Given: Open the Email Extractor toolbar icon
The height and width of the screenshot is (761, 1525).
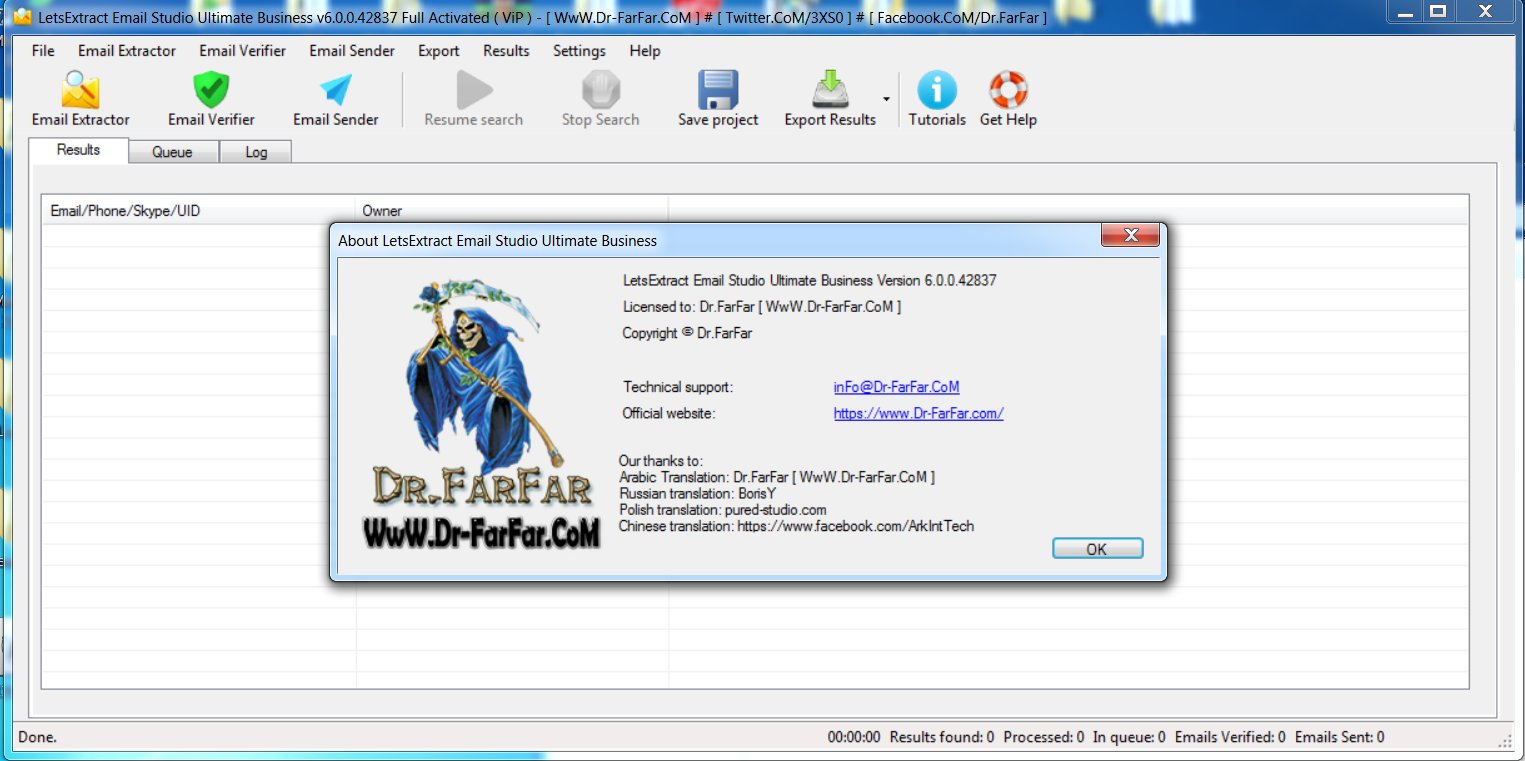Looking at the screenshot, I should coord(80,91).
